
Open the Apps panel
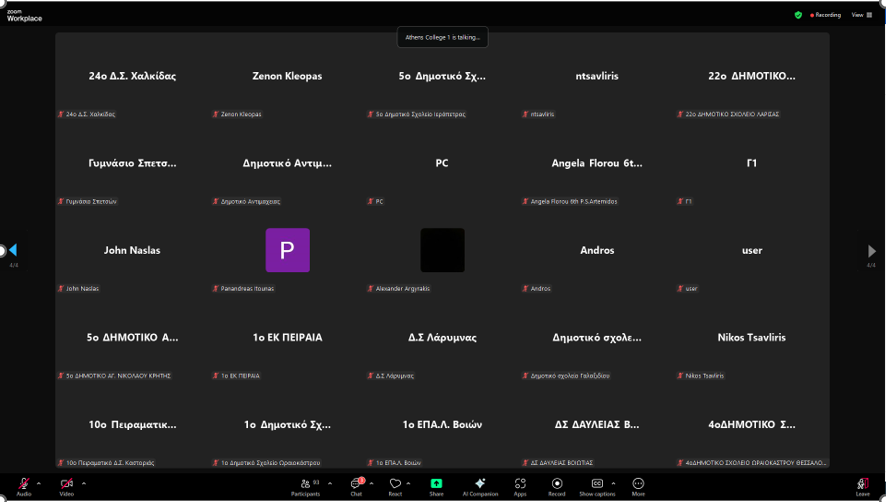pos(520,485)
